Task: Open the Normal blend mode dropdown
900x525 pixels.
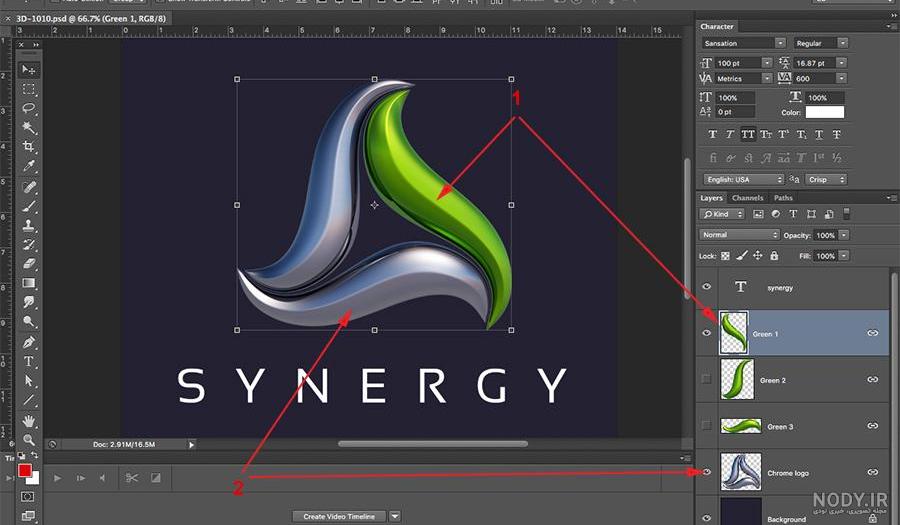Action: (739, 235)
